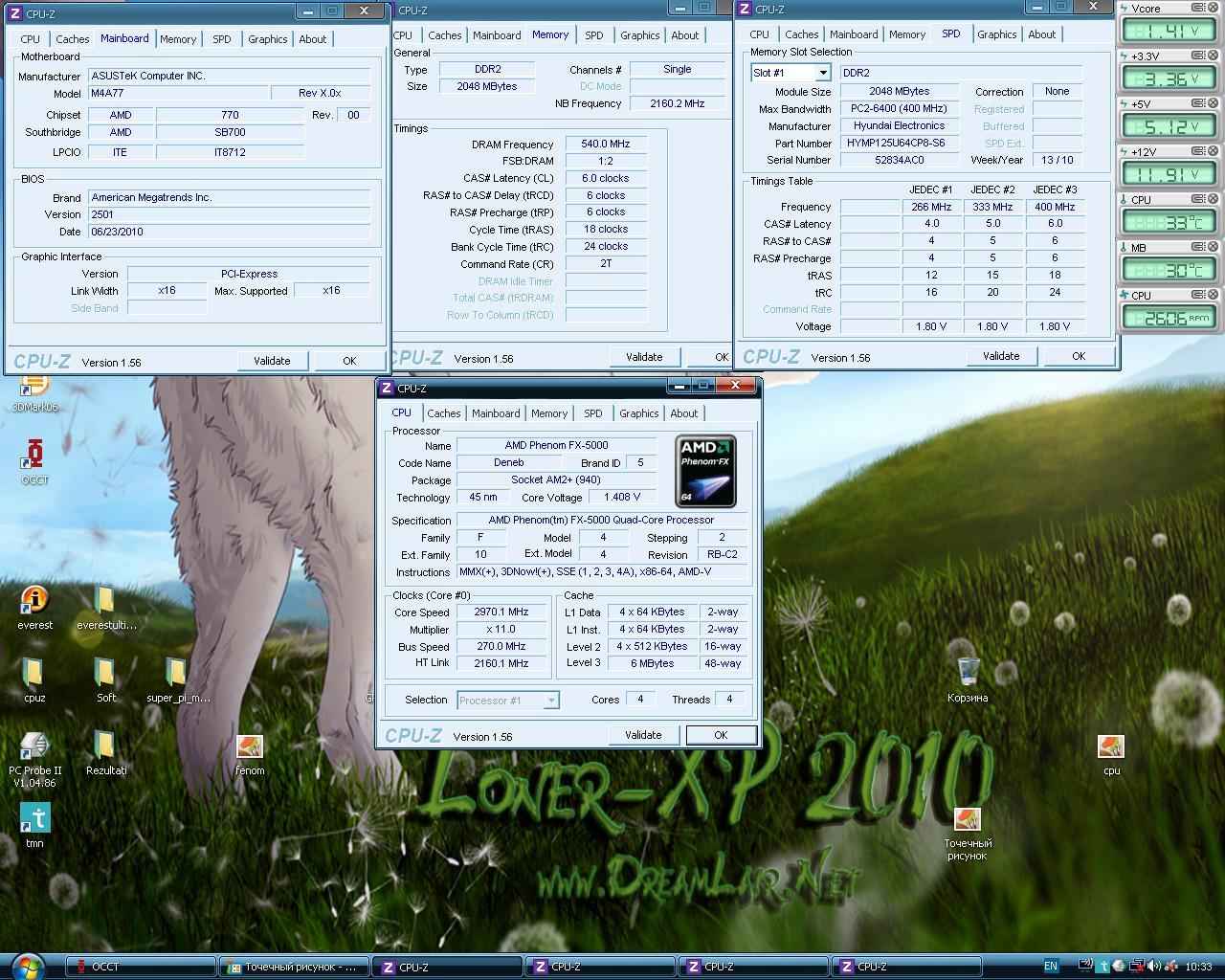The image size is (1225, 980).
Task: Open the Slot #1 memory slot dropdown
Action: click(x=822, y=73)
